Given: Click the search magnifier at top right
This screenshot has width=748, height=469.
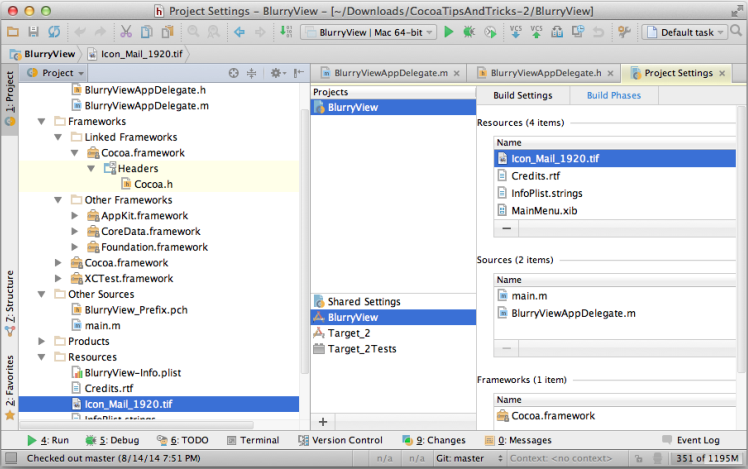Looking at the screenshot, I should (737, 31).
